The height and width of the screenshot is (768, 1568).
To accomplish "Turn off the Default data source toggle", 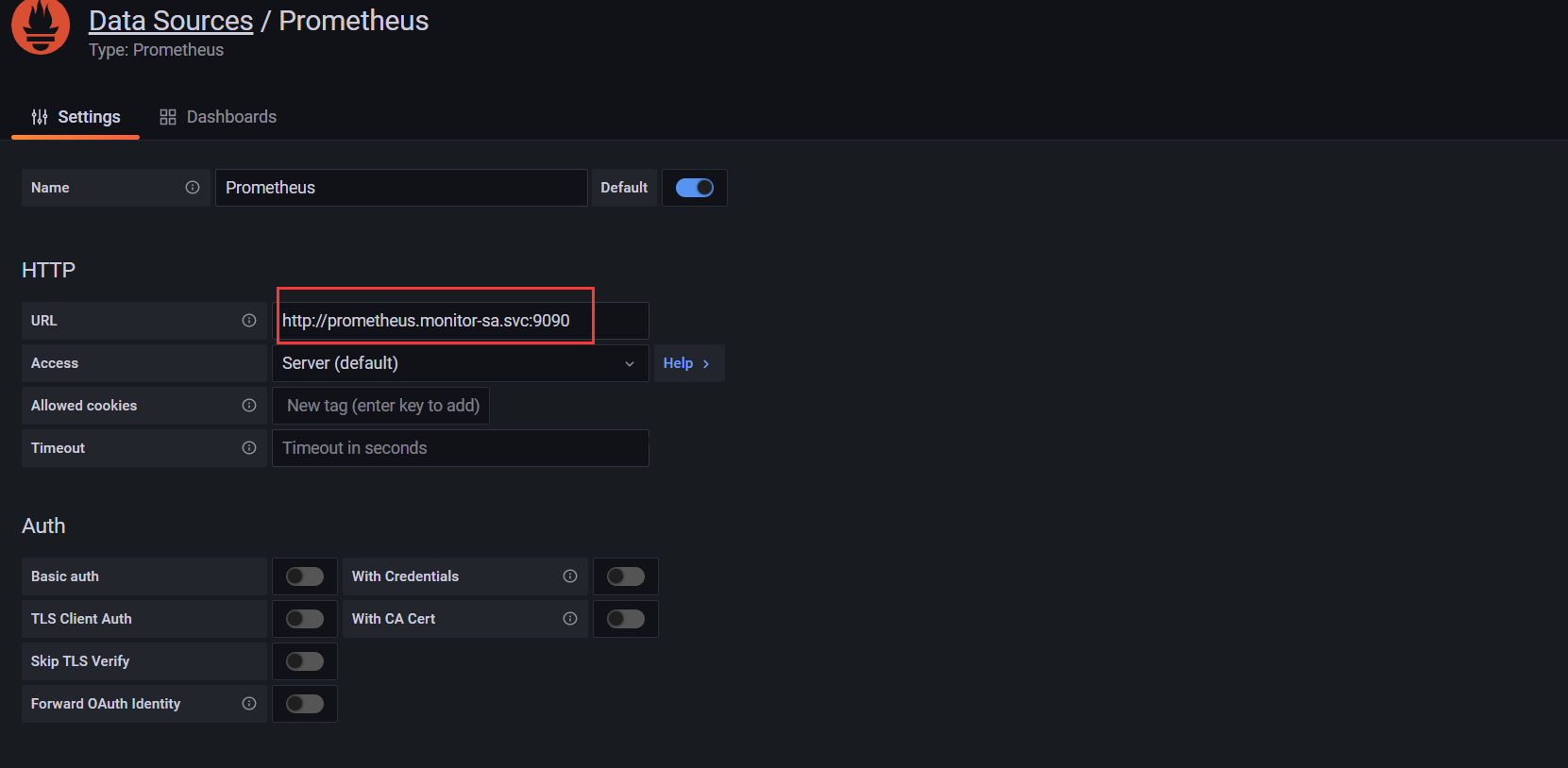I will (695, 188).
